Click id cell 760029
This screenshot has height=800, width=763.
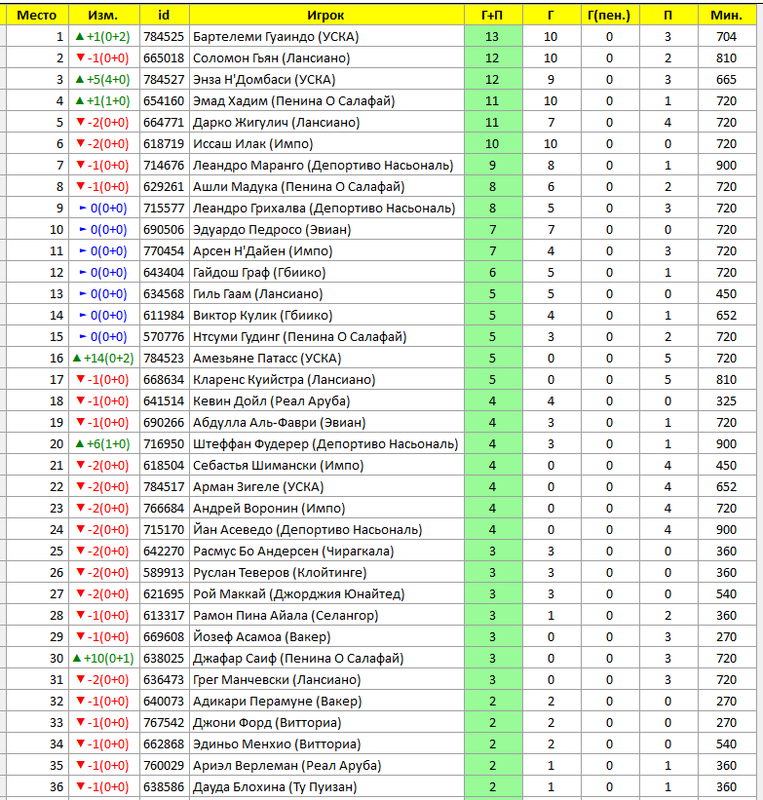[163, 765]
